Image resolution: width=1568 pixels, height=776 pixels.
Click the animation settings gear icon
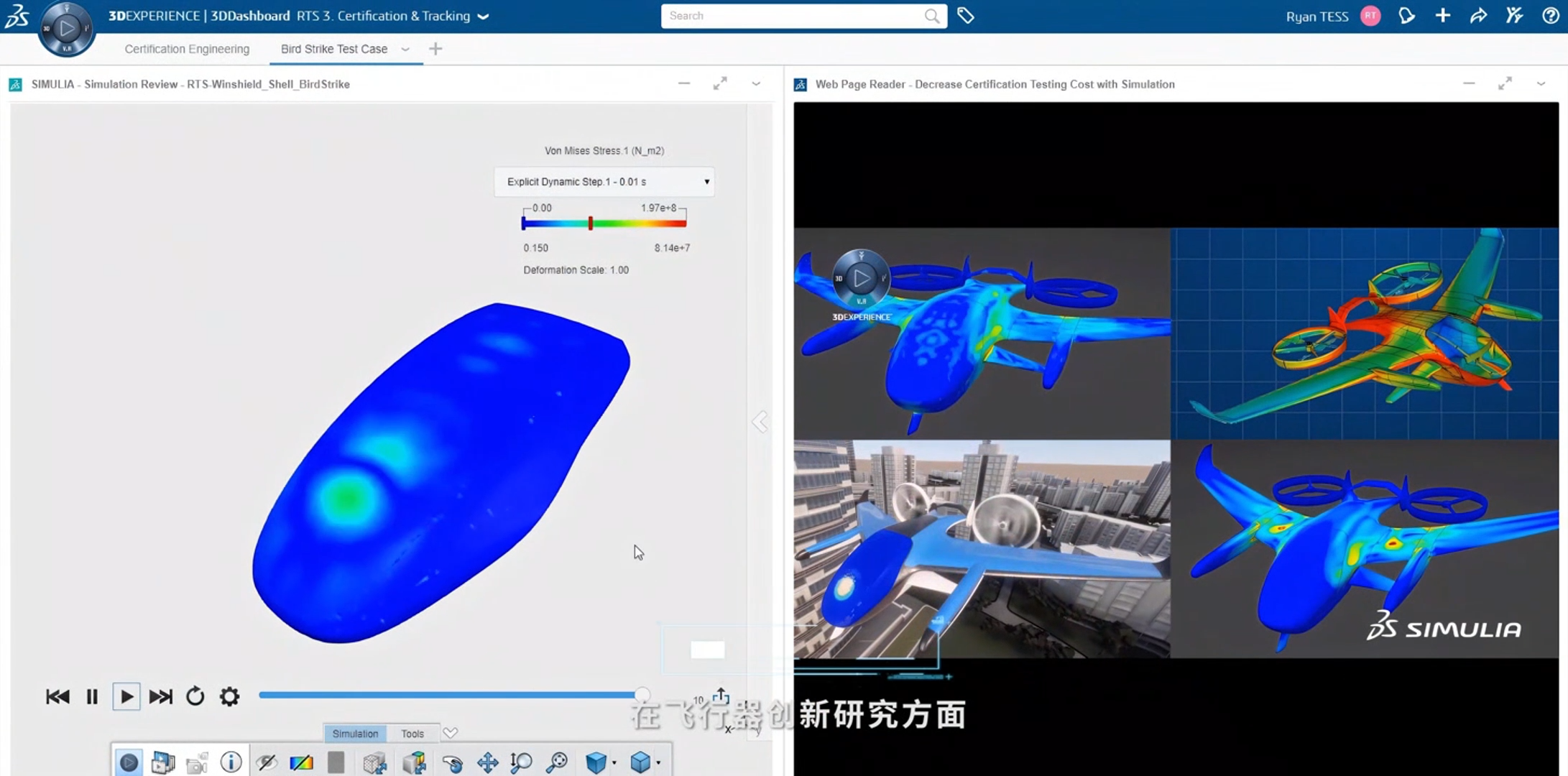click(x=229, y=696)
